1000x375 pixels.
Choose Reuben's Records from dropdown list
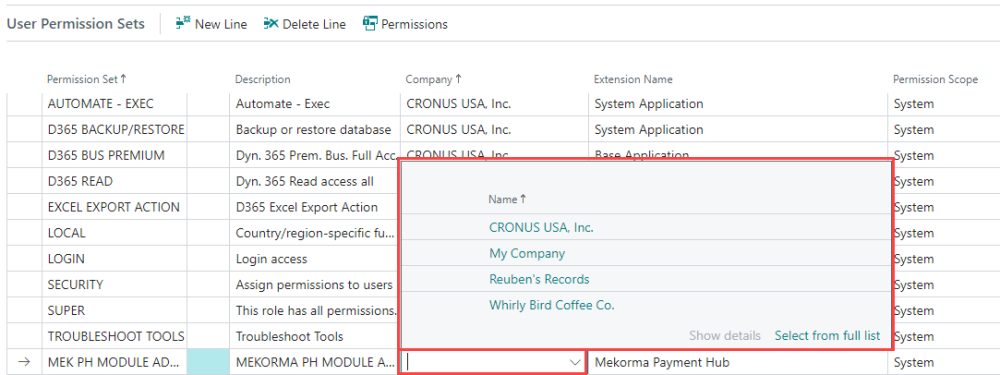(x=539, y=279)
